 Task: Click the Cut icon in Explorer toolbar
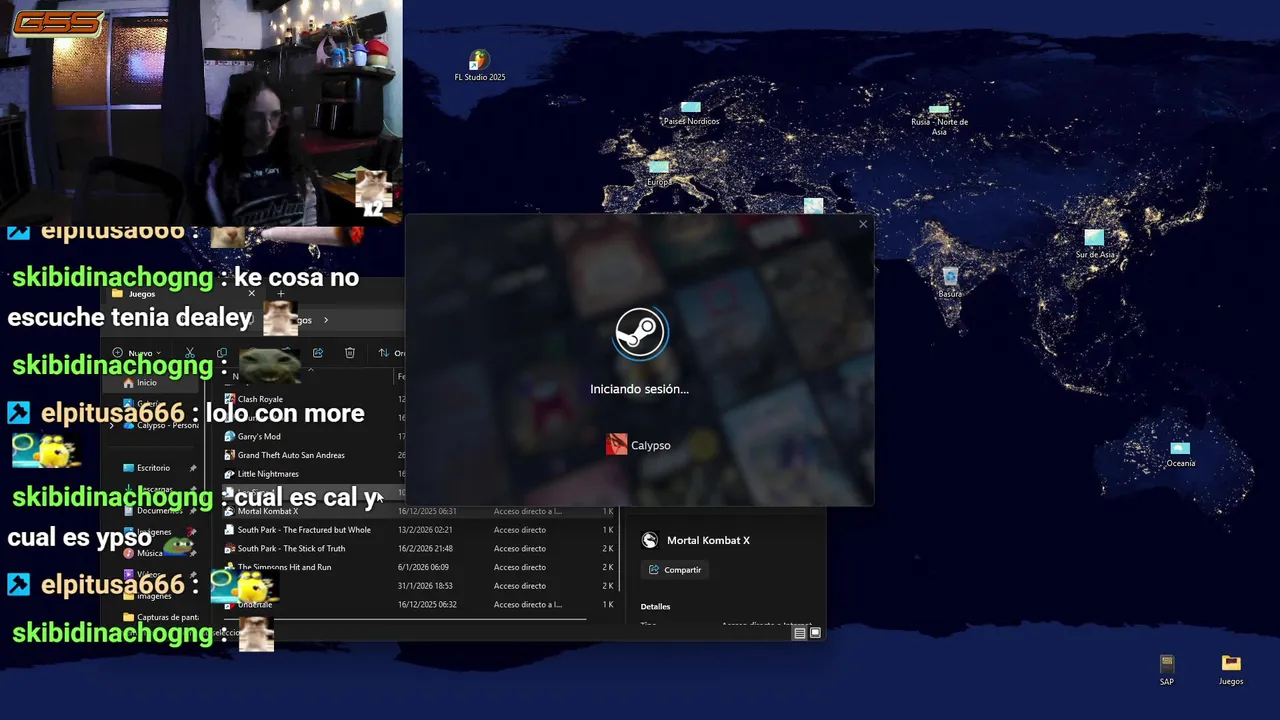click(x=189, y=353)
